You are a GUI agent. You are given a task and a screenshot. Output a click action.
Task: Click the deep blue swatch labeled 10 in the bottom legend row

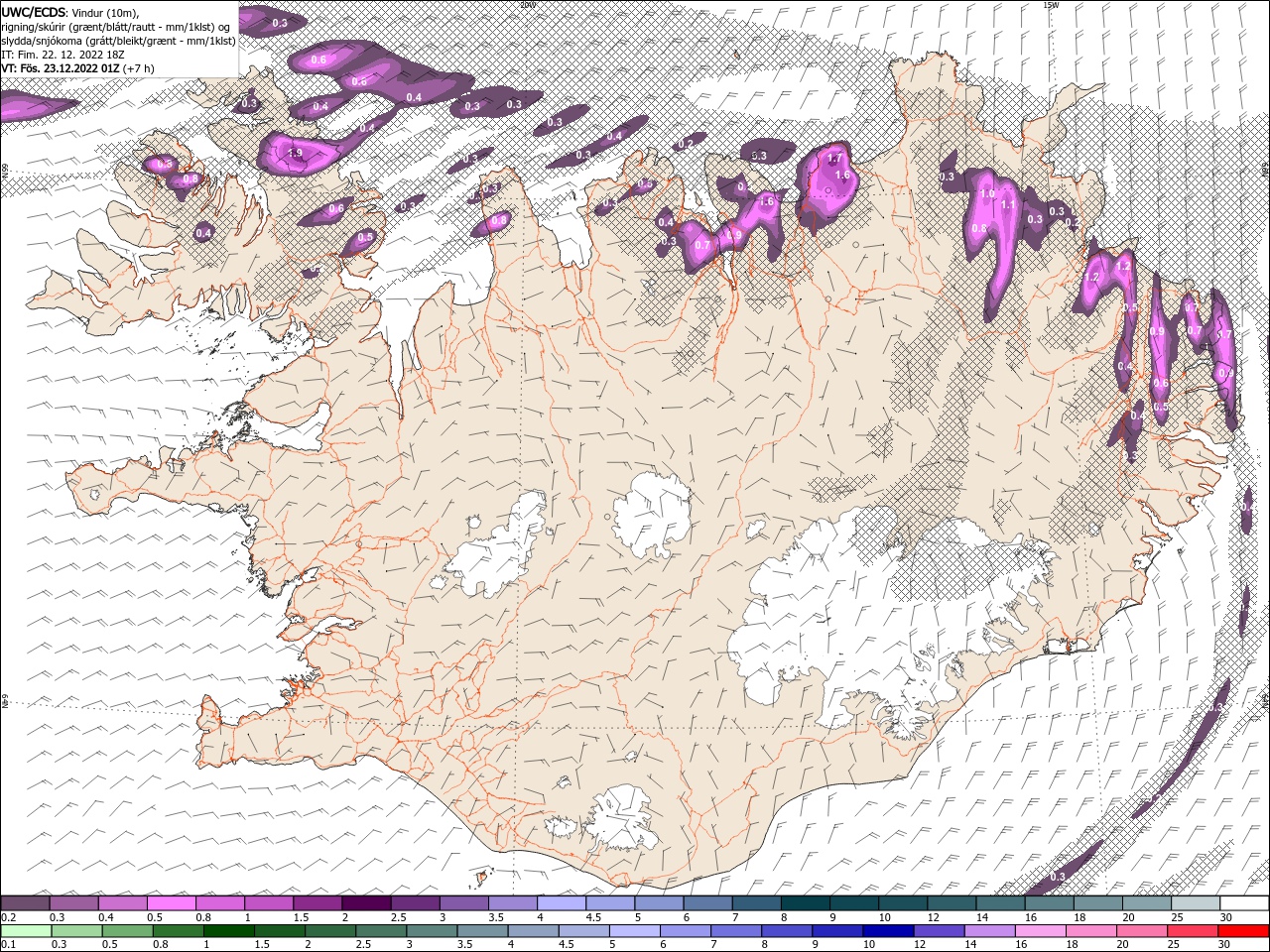click(x=889, y=931)
